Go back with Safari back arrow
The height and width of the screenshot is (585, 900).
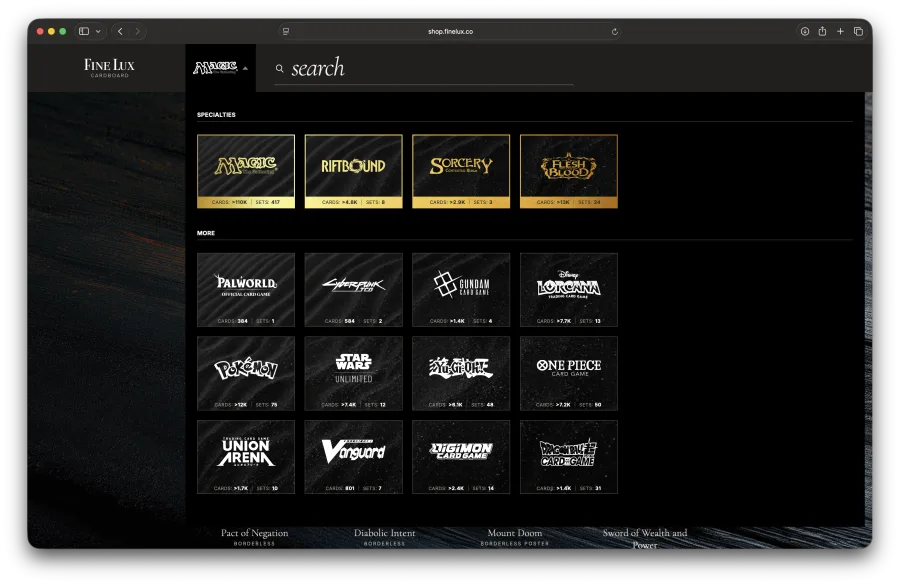(120, 32)
